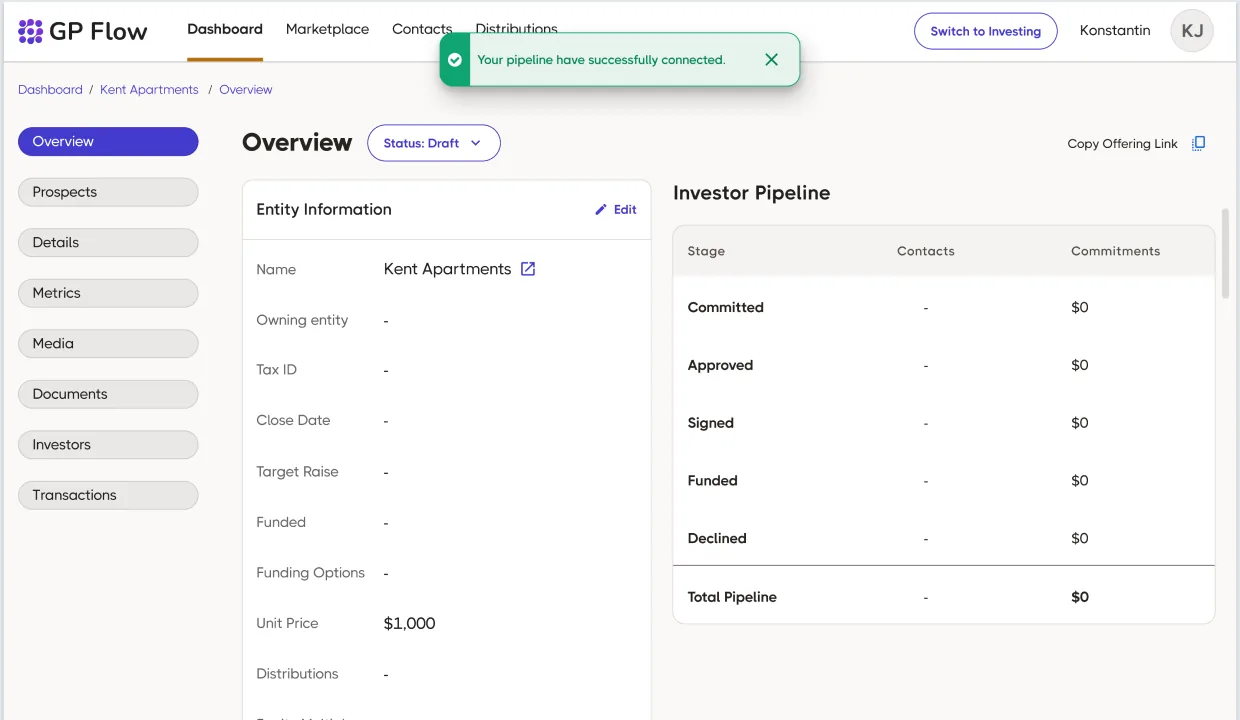
Task: Click the GP Flow logo
Action: [83, 31]
